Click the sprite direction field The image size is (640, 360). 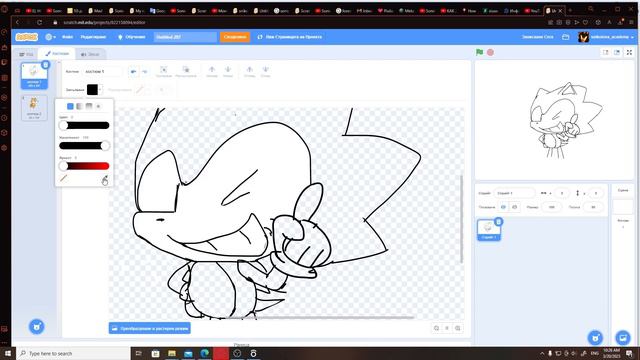pos(593,207)
